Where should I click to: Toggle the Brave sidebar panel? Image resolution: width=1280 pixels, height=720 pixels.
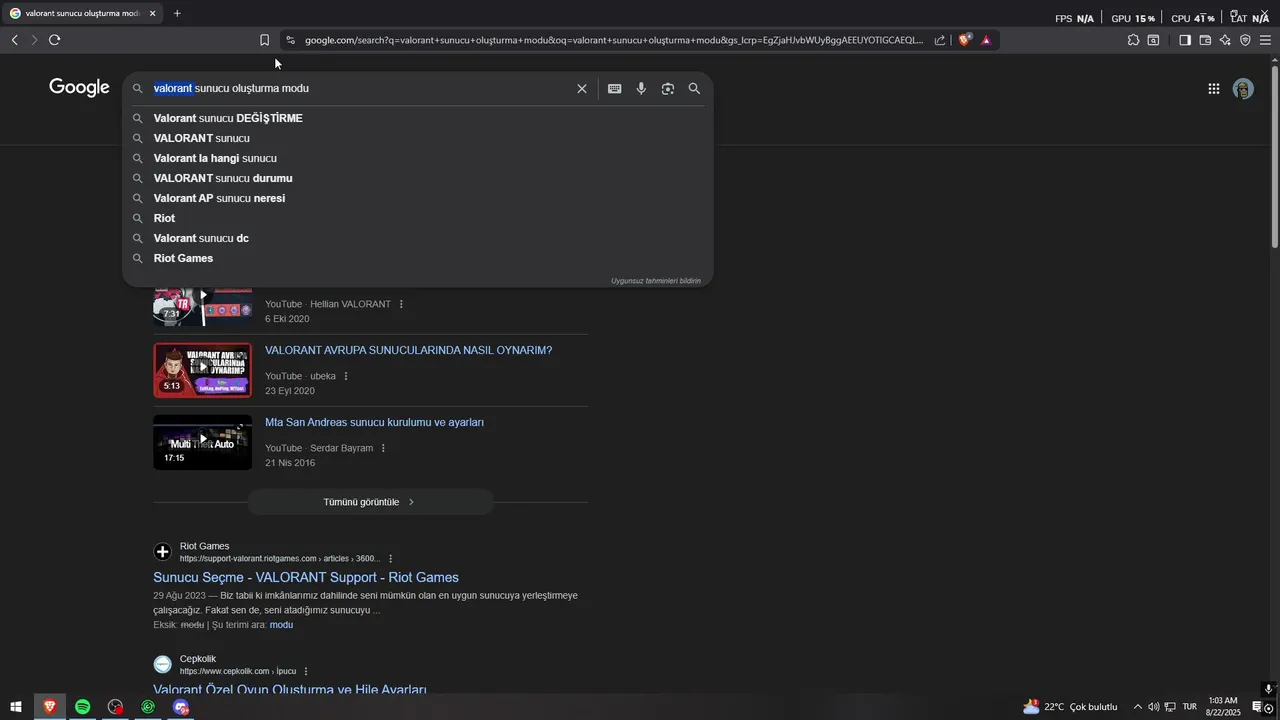click(1185, 40)
